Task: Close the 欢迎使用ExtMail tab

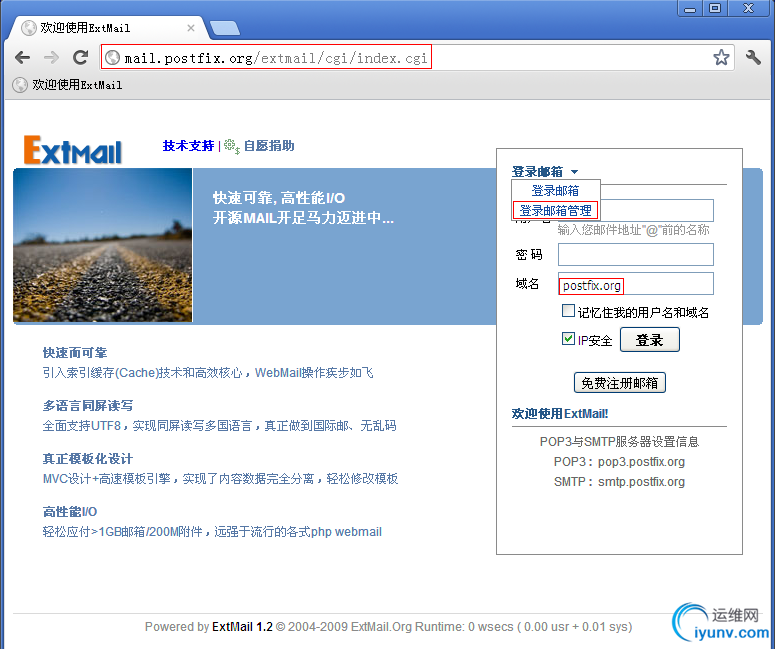Action: click(191, 28)
